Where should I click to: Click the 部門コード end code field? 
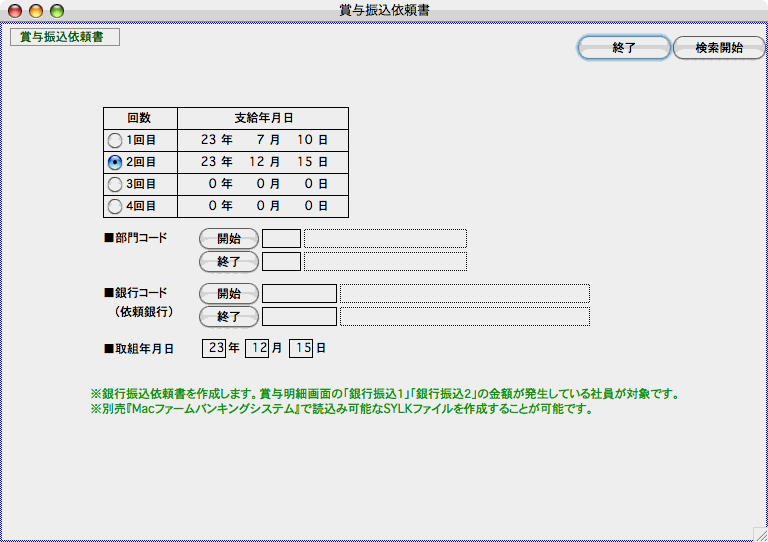(x=281, y=261)
